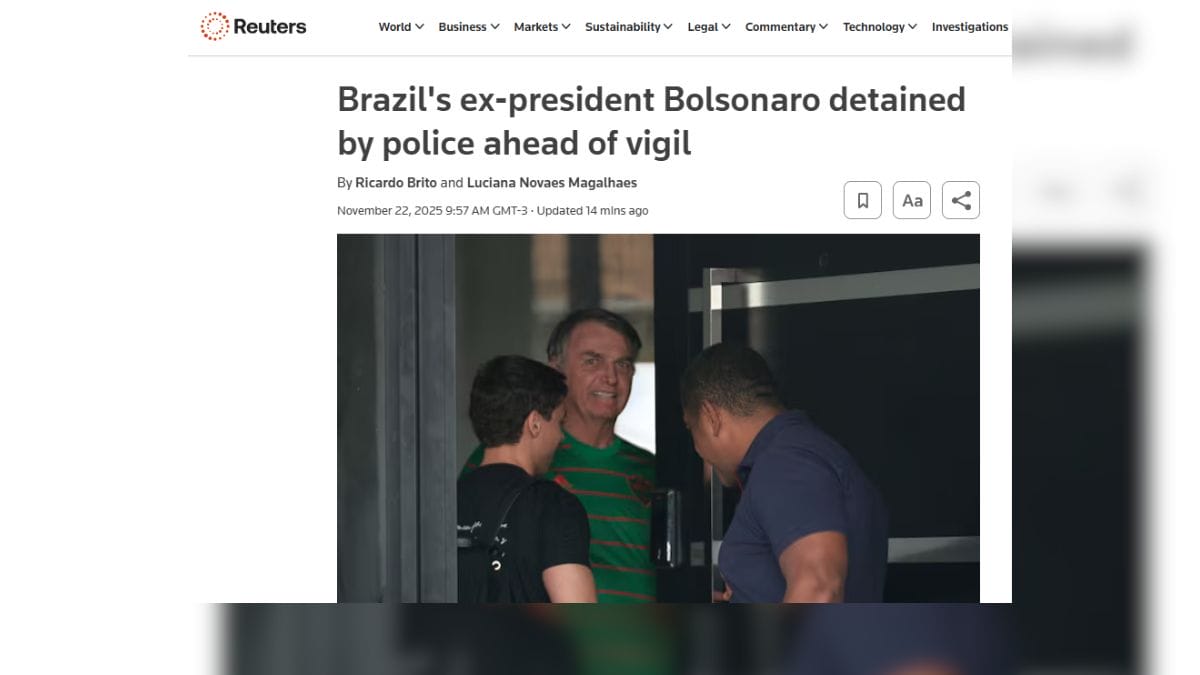This screenshot has height=675, width=1200.
Task: Select the Technology navigation label
Action: 873,27
